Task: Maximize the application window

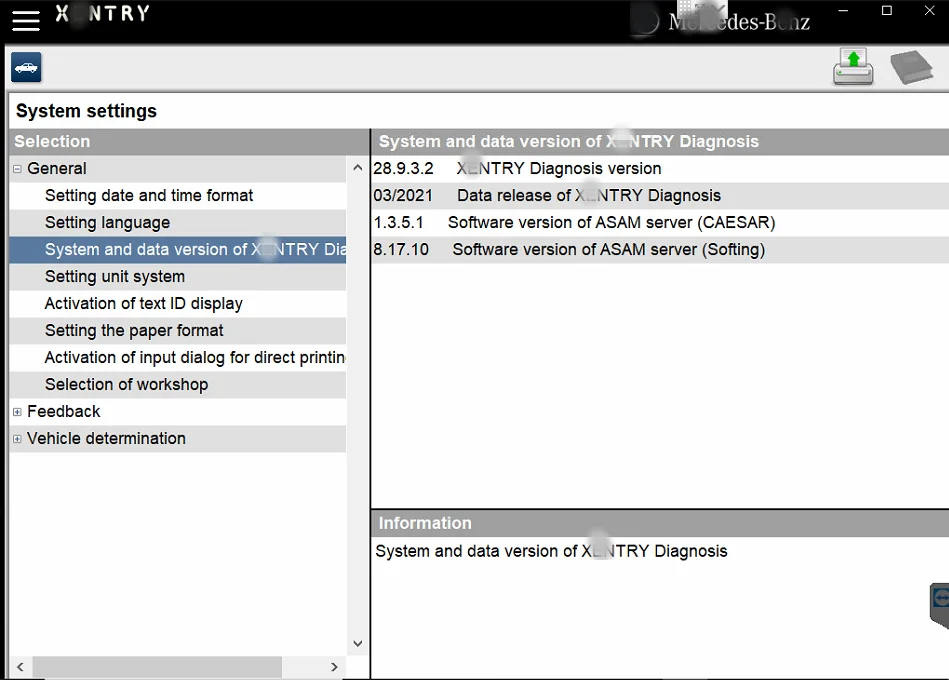Action: tap(887, 10)
